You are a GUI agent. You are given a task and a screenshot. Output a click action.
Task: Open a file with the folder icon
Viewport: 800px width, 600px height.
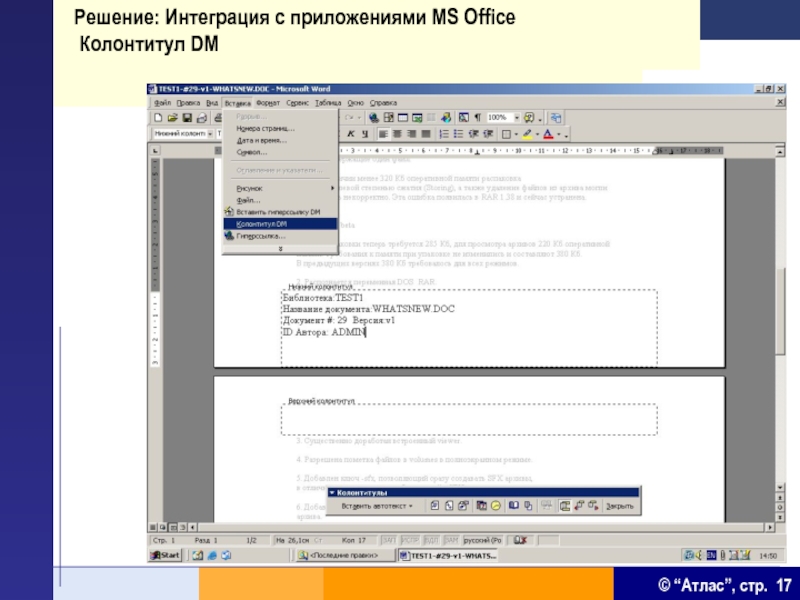tap(172, 118)
